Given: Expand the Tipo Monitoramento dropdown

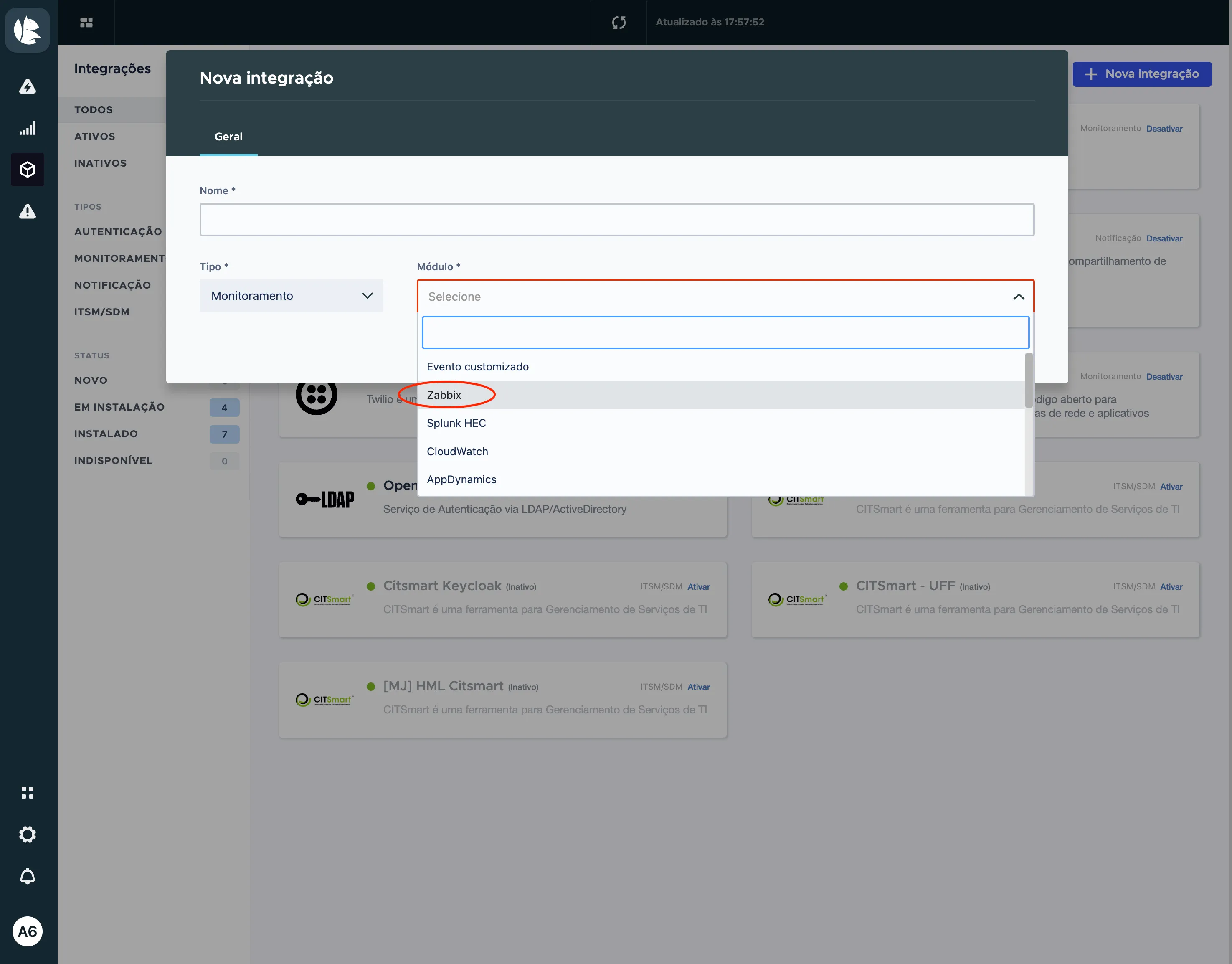Looking at the screenshot, I should click(x=291, y=296).
